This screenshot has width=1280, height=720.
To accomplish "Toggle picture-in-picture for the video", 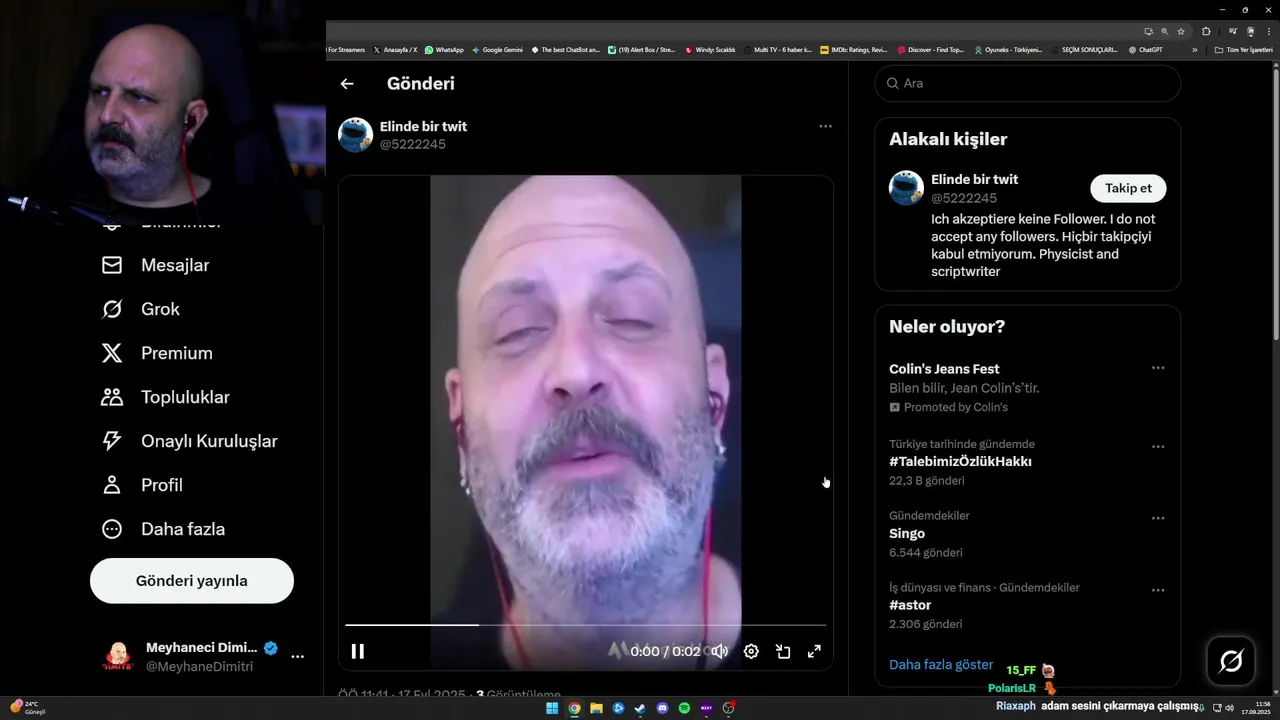I will click(x=783, y=651).
